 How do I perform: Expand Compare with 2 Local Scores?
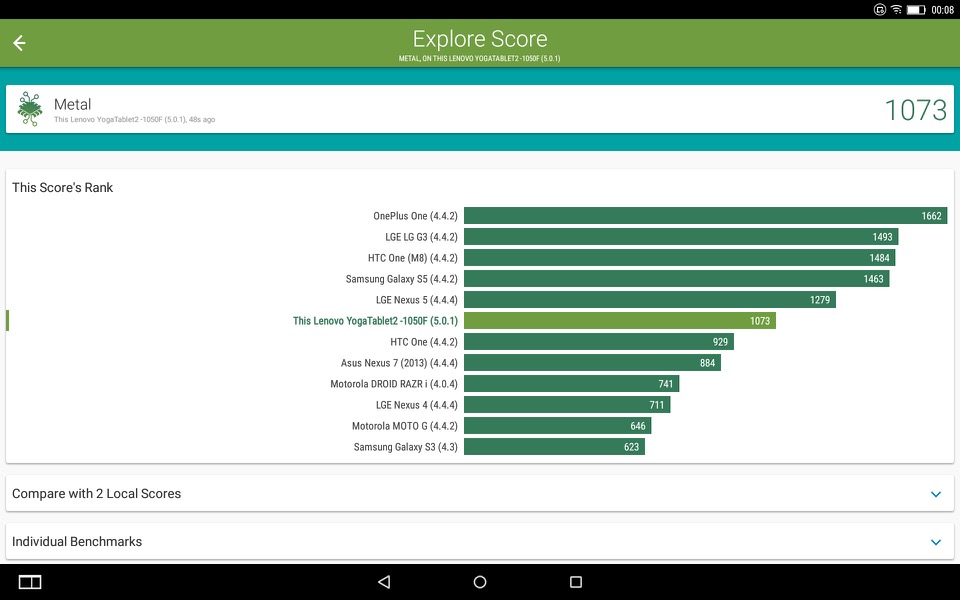(x=480, y=493)
